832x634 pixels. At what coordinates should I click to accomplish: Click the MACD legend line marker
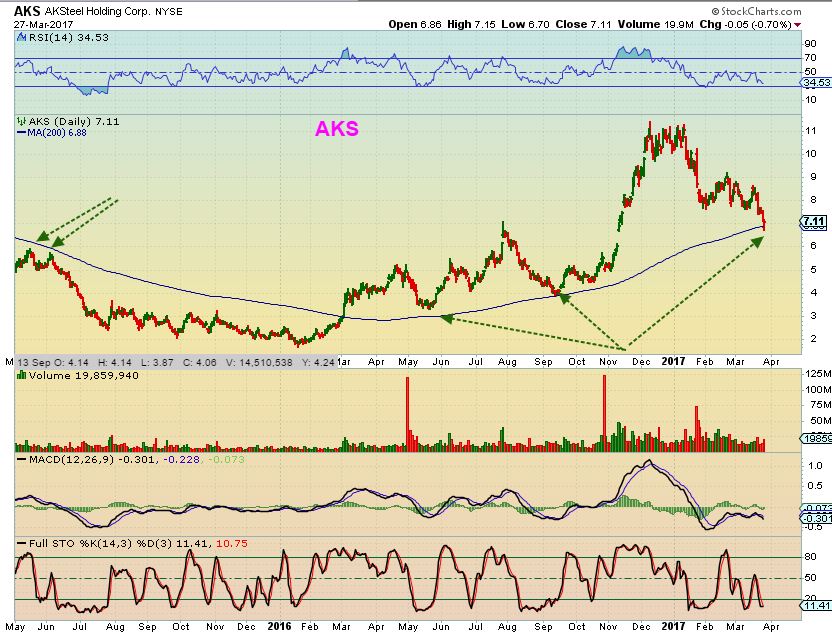point(22,459)
